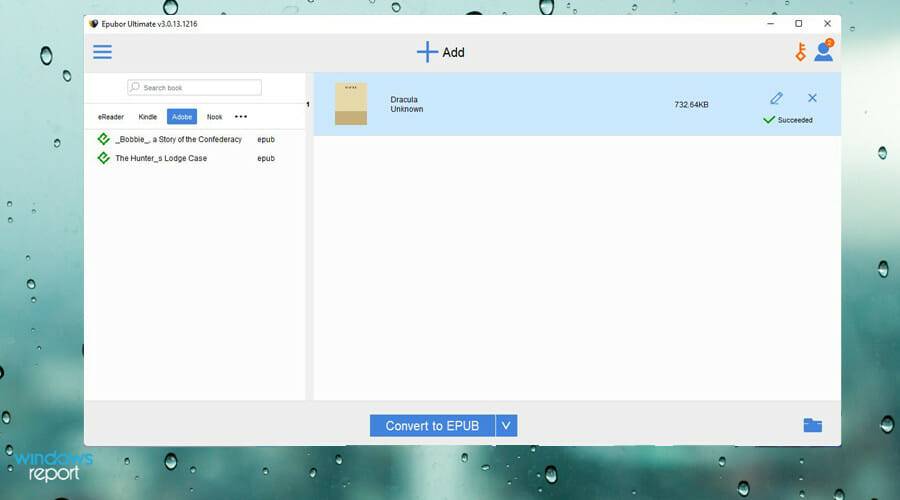Select the _Bobbie_ Story of the Confederacy book
This screenshot has width=900, height=500.
point(178,140)
